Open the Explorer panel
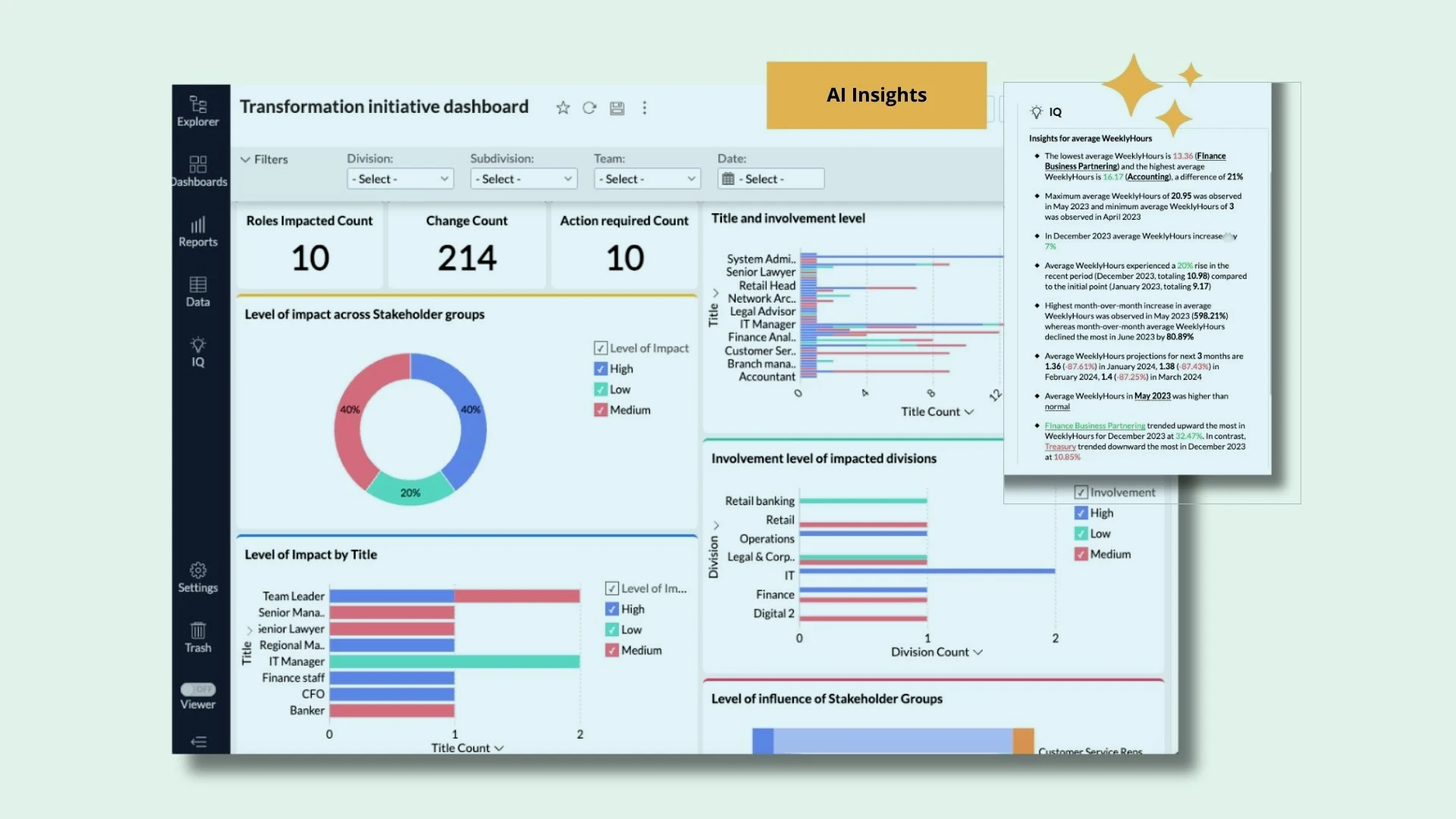 tap(197, 110)
